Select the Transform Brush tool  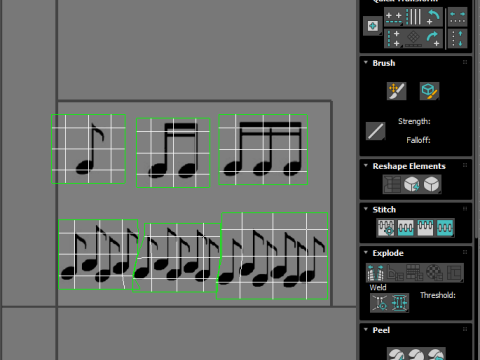click(397, 91)
